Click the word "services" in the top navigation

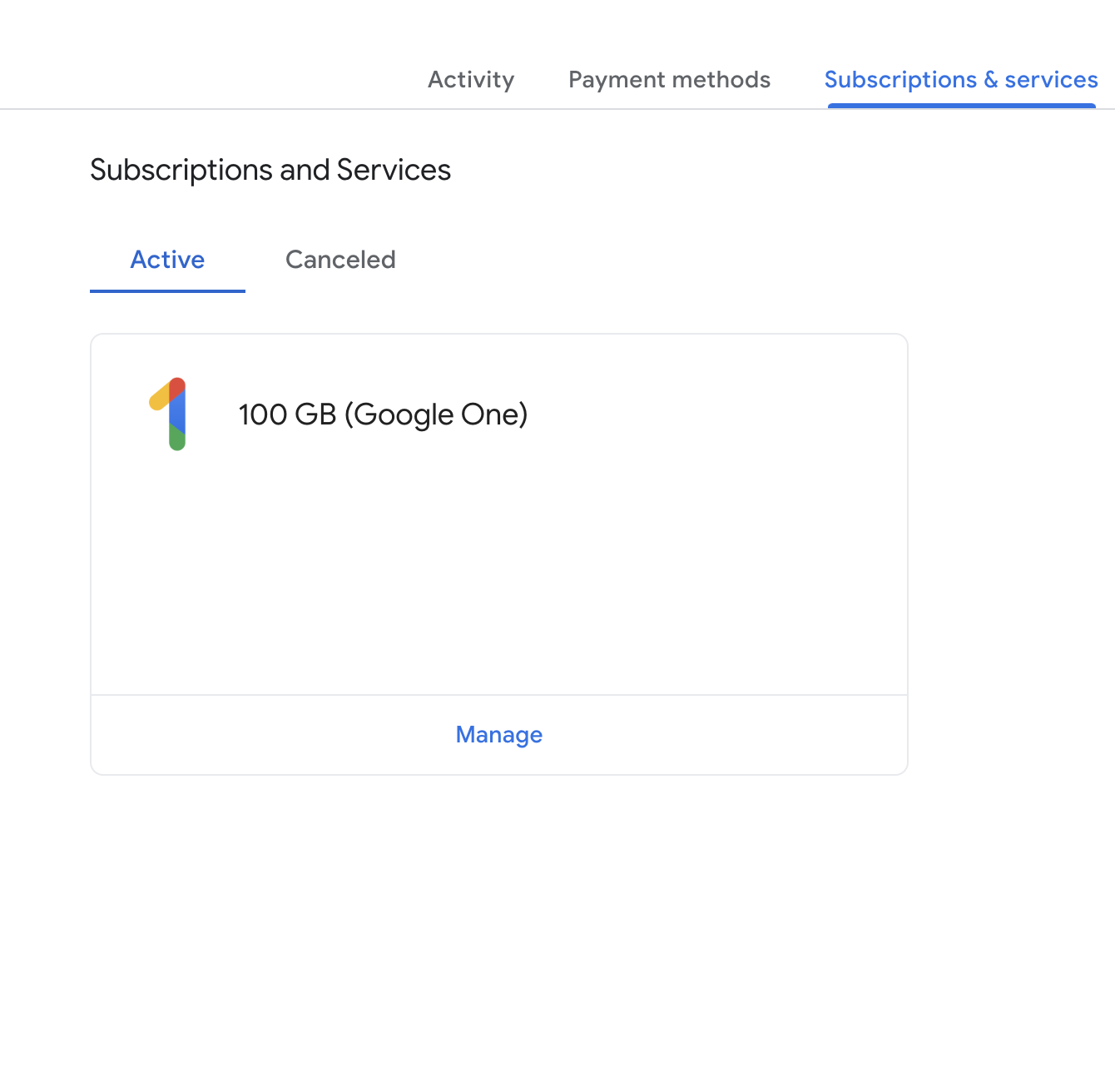tap(1052, 80)
